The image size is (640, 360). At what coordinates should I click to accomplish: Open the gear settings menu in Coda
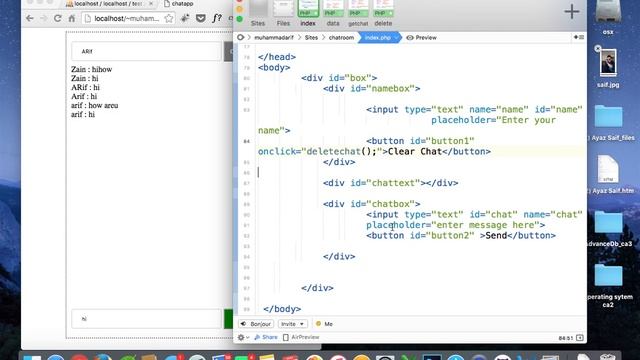(243, 337)
